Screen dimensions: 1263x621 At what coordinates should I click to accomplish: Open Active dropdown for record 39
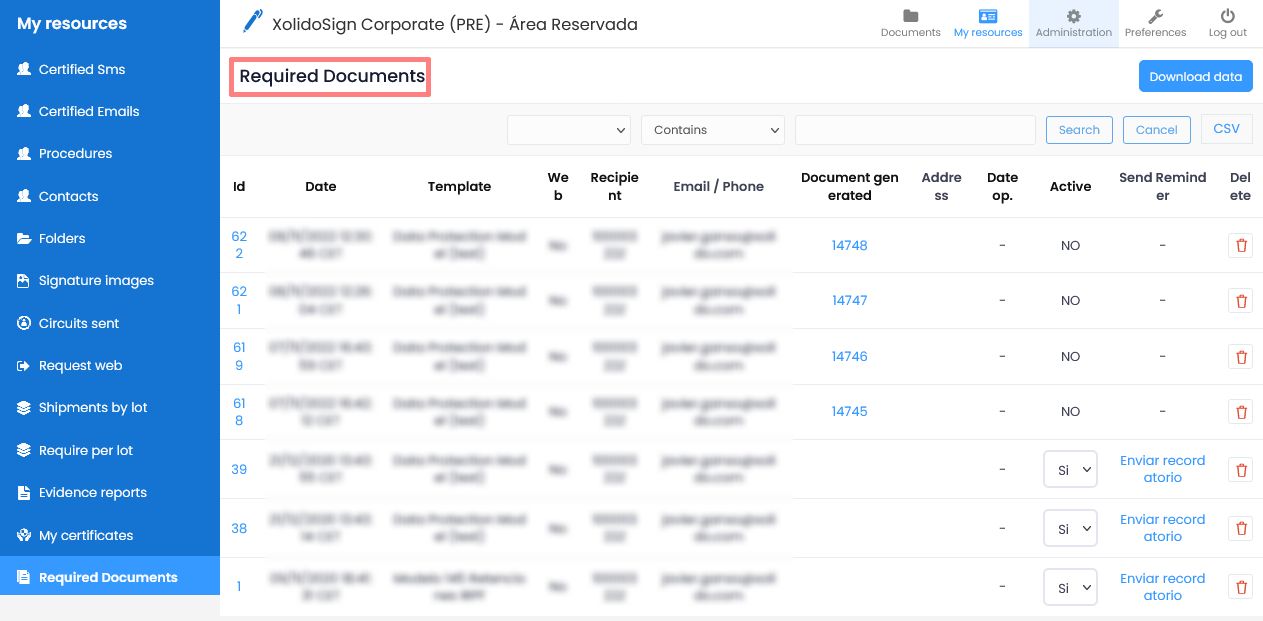click(x=1069, y=470)
